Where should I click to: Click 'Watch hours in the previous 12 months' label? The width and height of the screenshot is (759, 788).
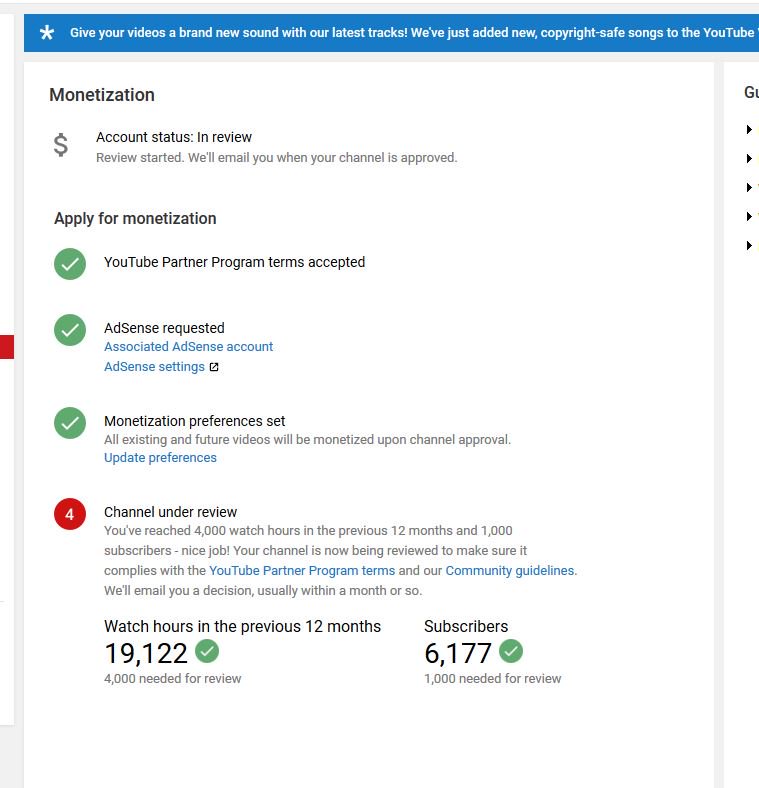click(242, 627)
